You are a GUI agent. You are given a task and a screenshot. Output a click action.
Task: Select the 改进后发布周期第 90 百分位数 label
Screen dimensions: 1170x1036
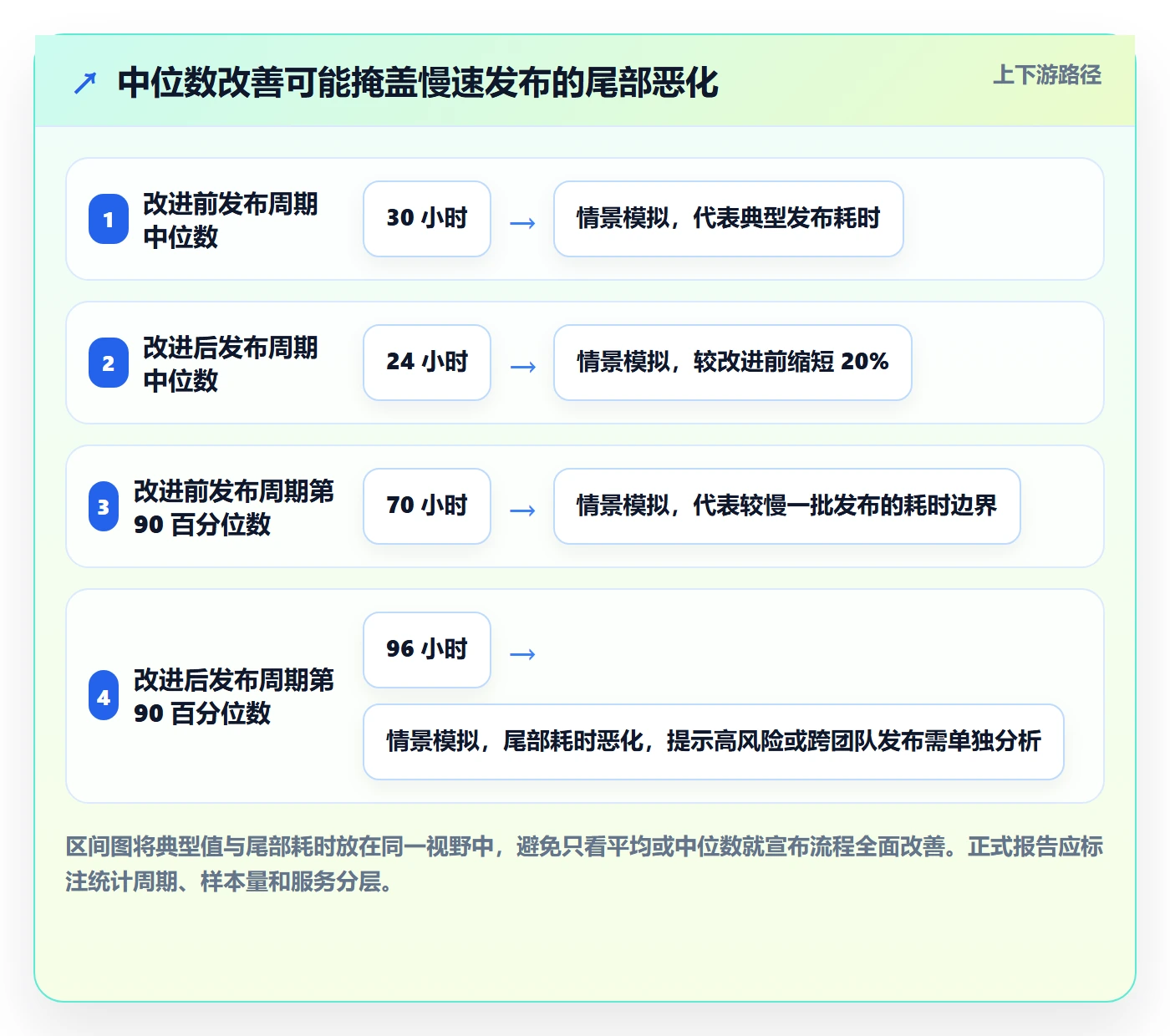[x=234, y=696]
